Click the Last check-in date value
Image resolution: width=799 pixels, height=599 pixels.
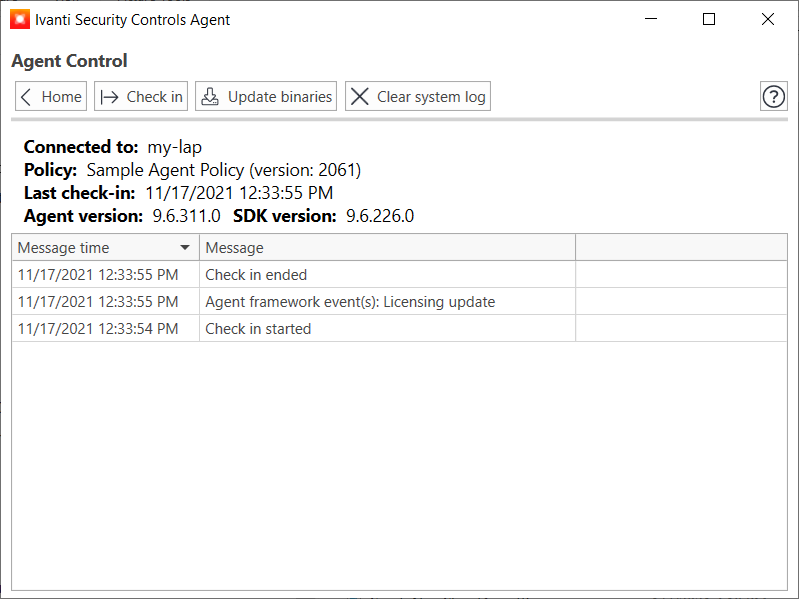click(239, 193)
